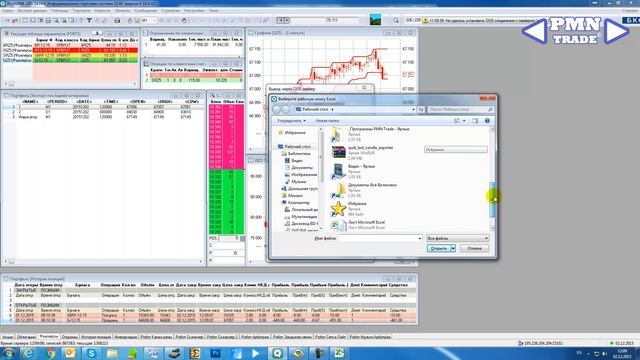Open Skype from the taskbar
The height and width of the screenshot is (360, 640).
(91, 353)
